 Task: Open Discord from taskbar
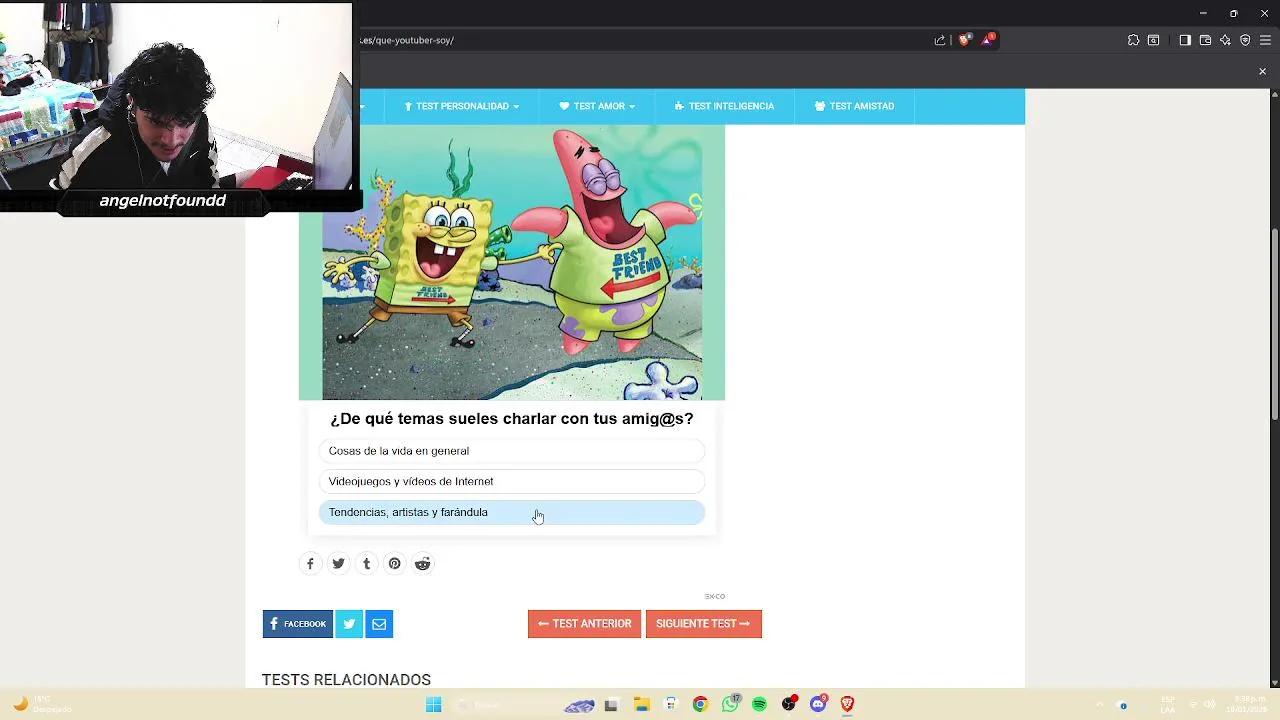click(818, 705)
